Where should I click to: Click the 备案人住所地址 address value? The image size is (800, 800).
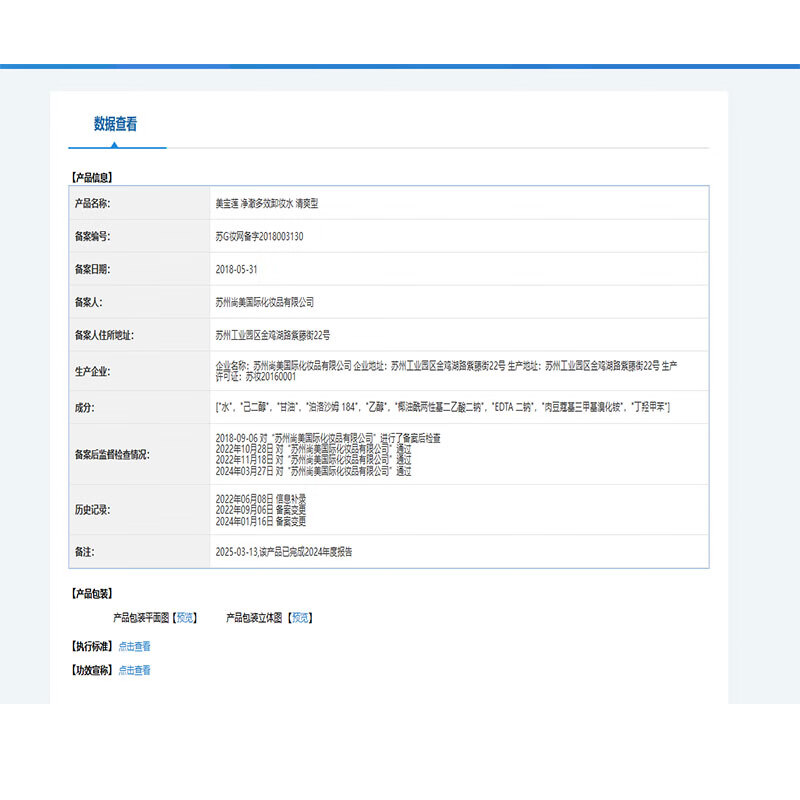(x=272, y=335)
